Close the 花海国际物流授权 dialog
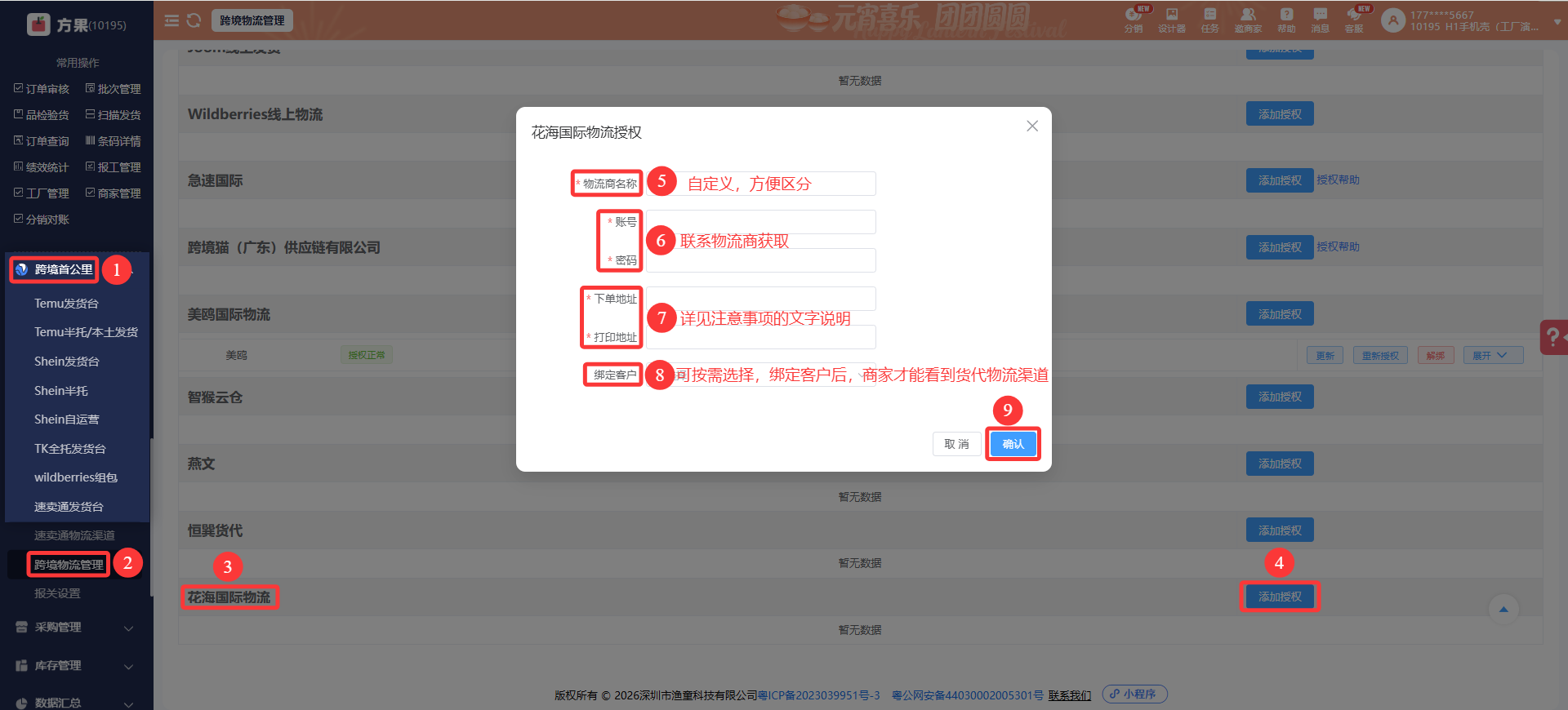The image size is (1568, 710). tap(1032, 126)
